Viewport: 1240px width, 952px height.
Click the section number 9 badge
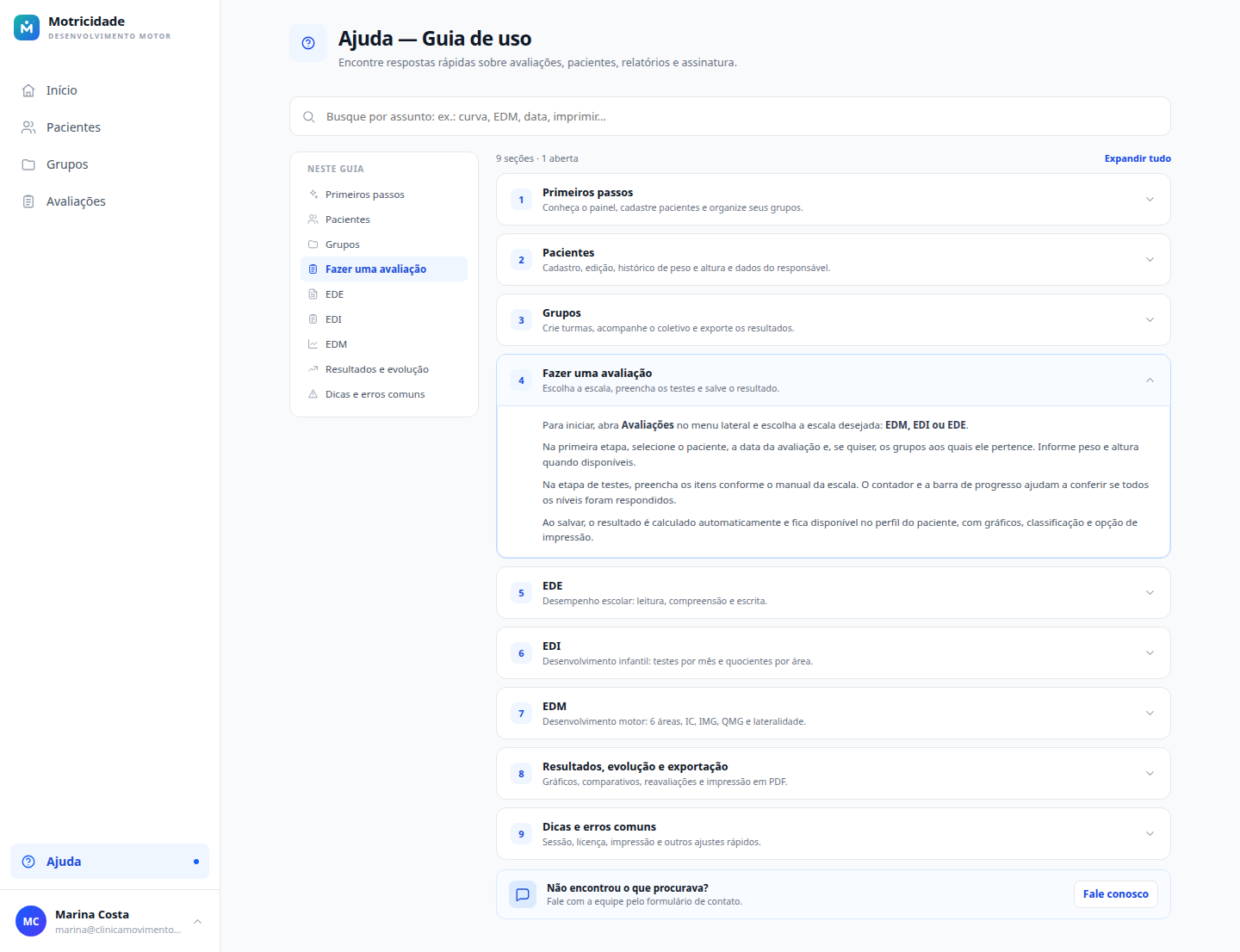coord(521,834)
